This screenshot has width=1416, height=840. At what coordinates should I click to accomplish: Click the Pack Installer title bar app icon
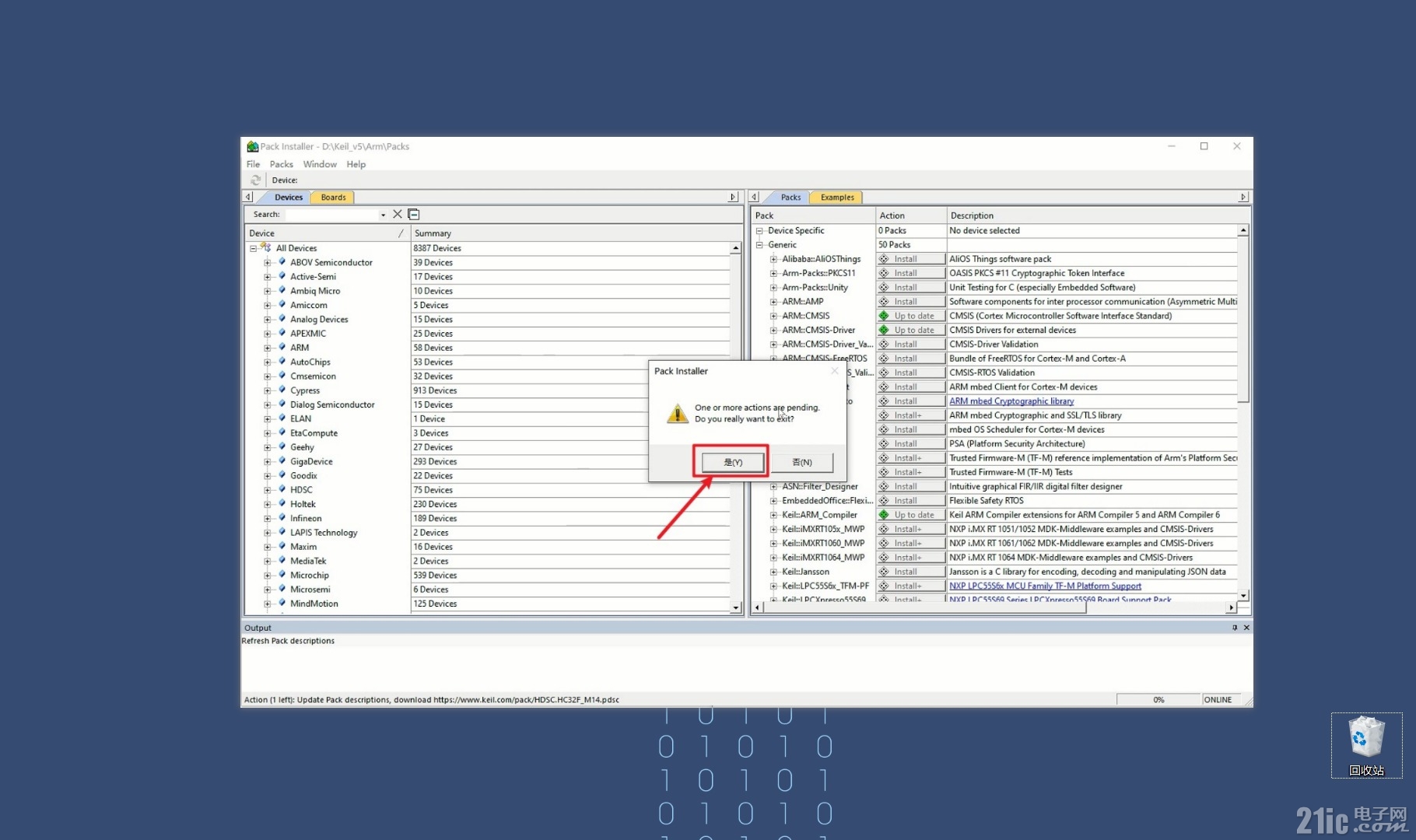[x=252, y=146]
